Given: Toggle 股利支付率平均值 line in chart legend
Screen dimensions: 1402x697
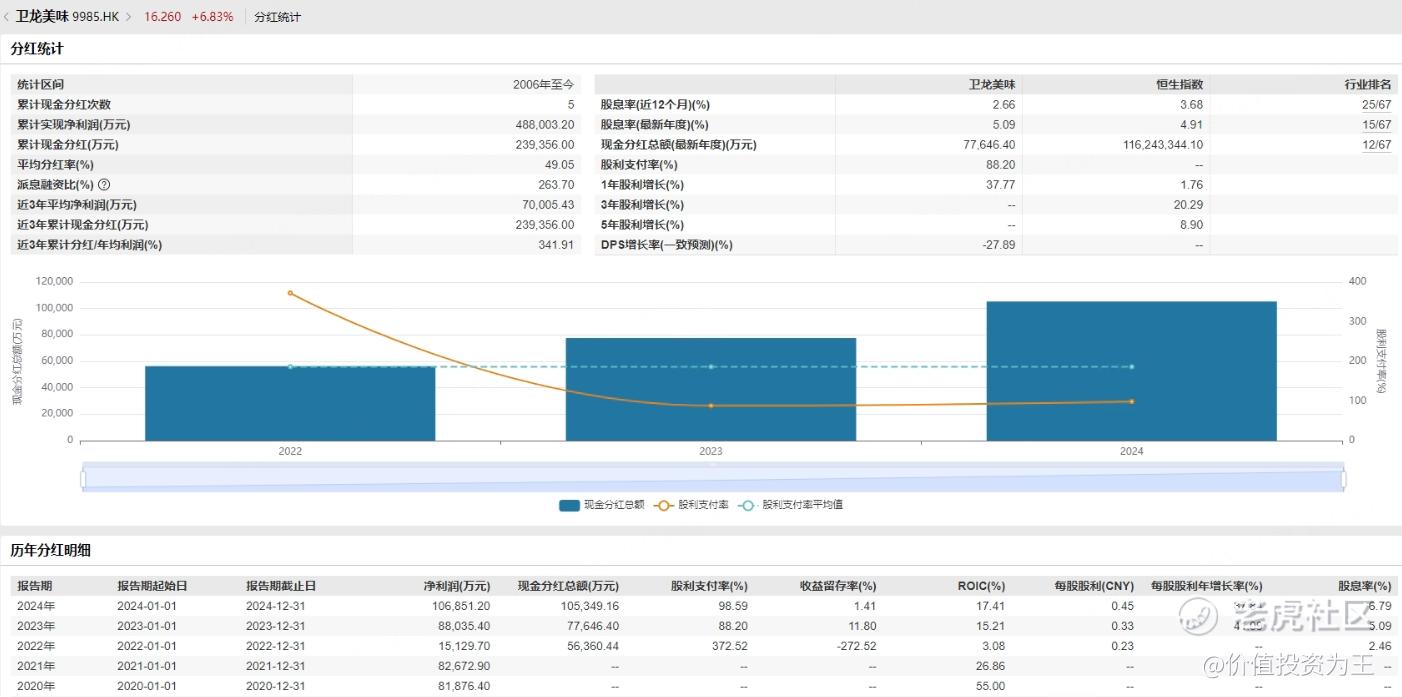Looking at the screenshot, I should (790, 505).
